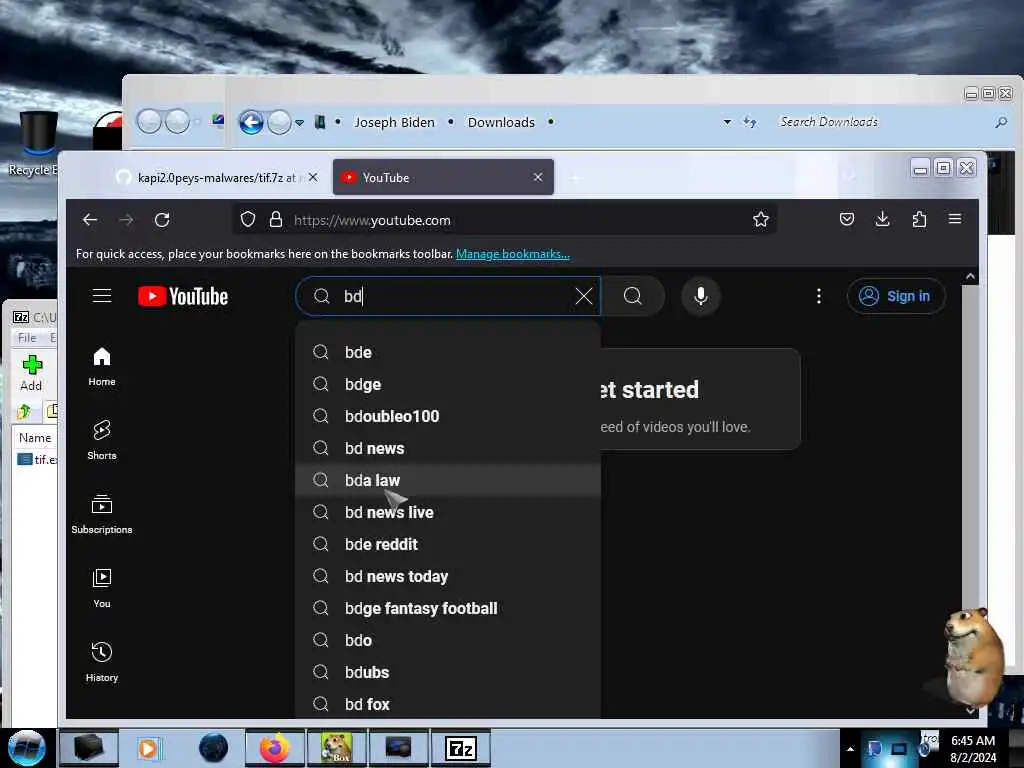Click Explorer window forward button
Screen dimensions: 1024x768
coord(280,122)
